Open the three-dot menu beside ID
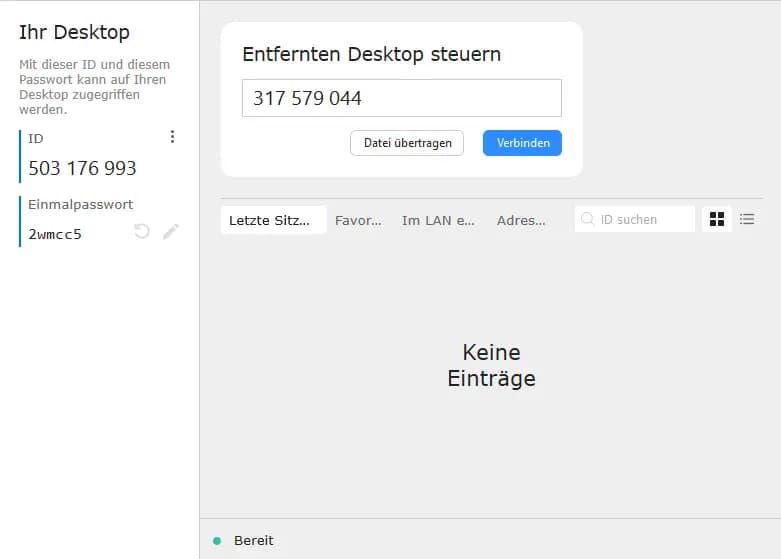This screenshot has height=559, width=781. coord(172,137)
